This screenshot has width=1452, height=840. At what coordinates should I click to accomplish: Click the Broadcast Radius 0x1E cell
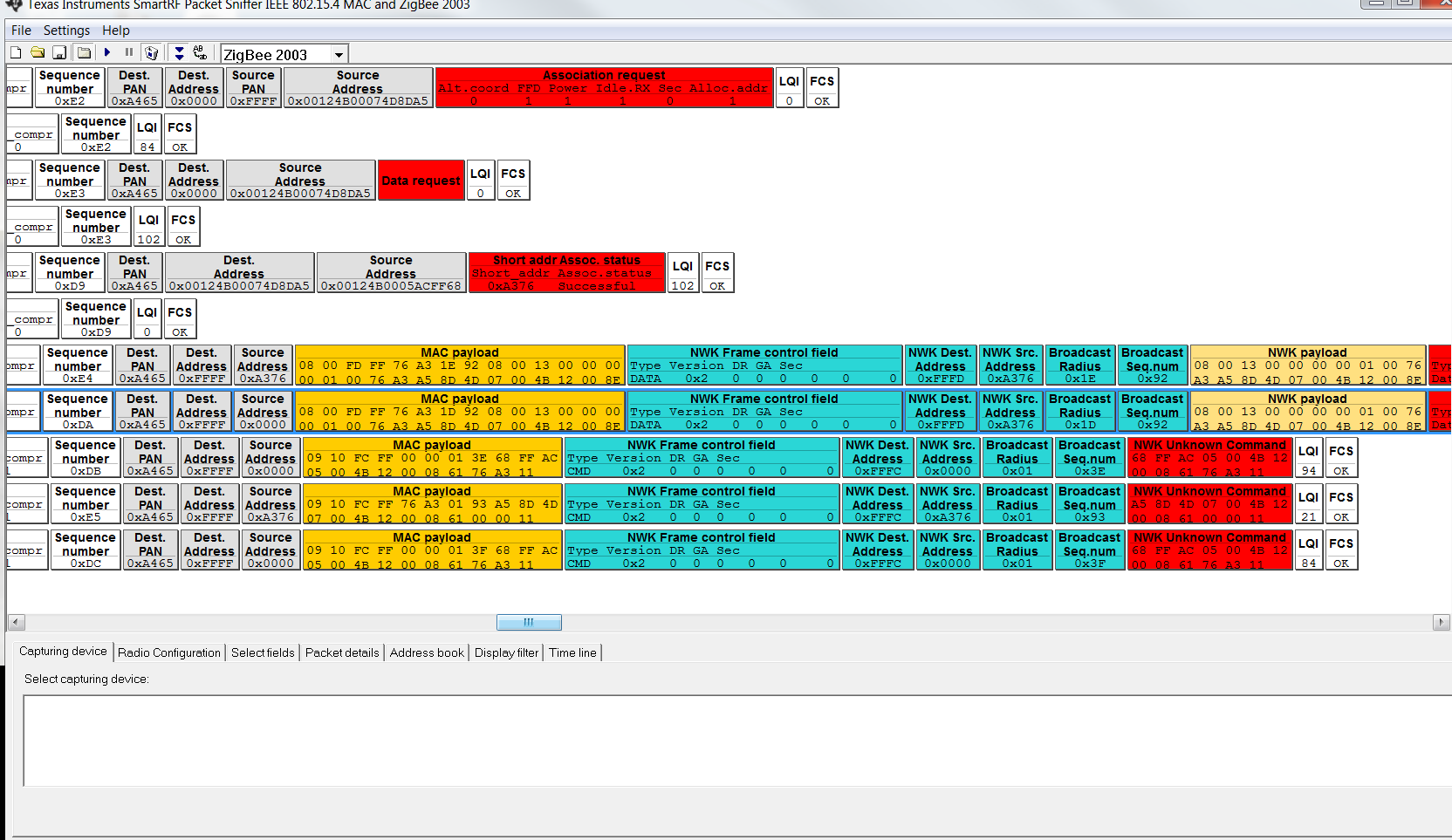click(x=1080, y=365)
